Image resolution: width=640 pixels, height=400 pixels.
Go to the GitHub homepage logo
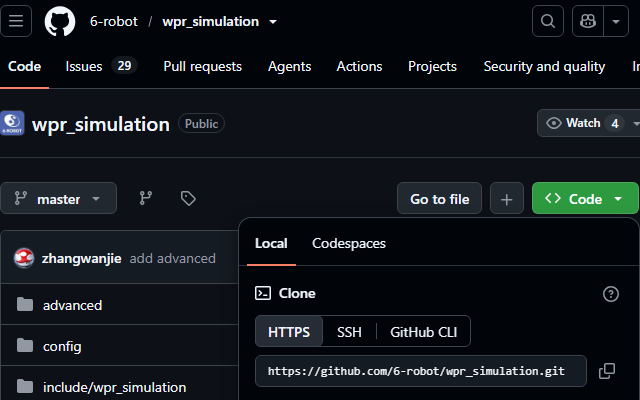pos(60,21)
